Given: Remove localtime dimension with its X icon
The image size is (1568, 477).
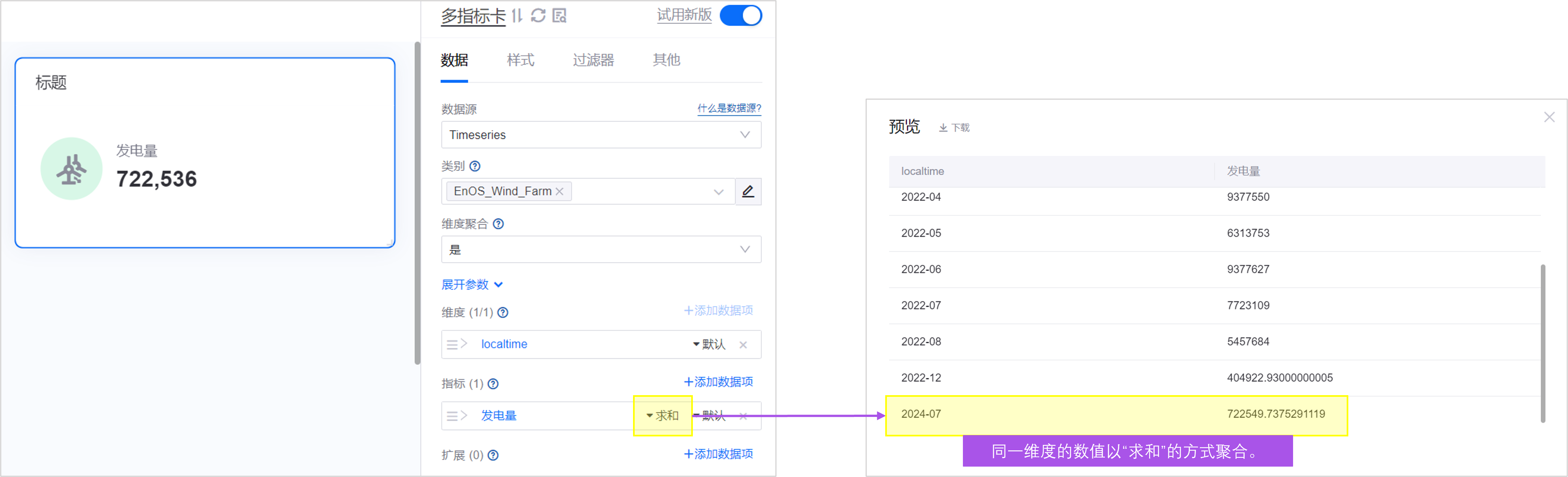Looking at the screenshot, I should [x=743, y=345].
